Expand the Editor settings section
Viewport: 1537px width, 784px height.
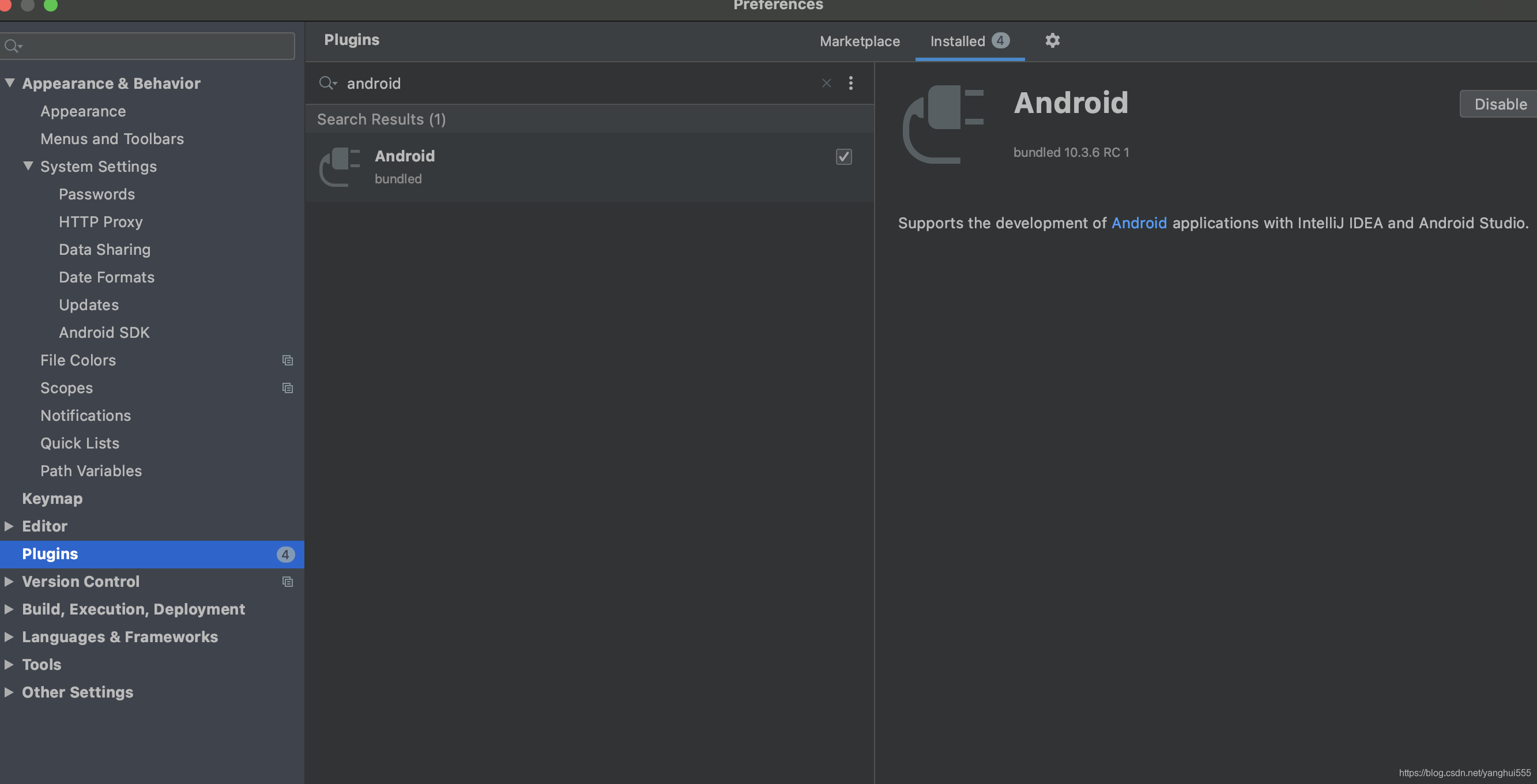pos(9,526)
